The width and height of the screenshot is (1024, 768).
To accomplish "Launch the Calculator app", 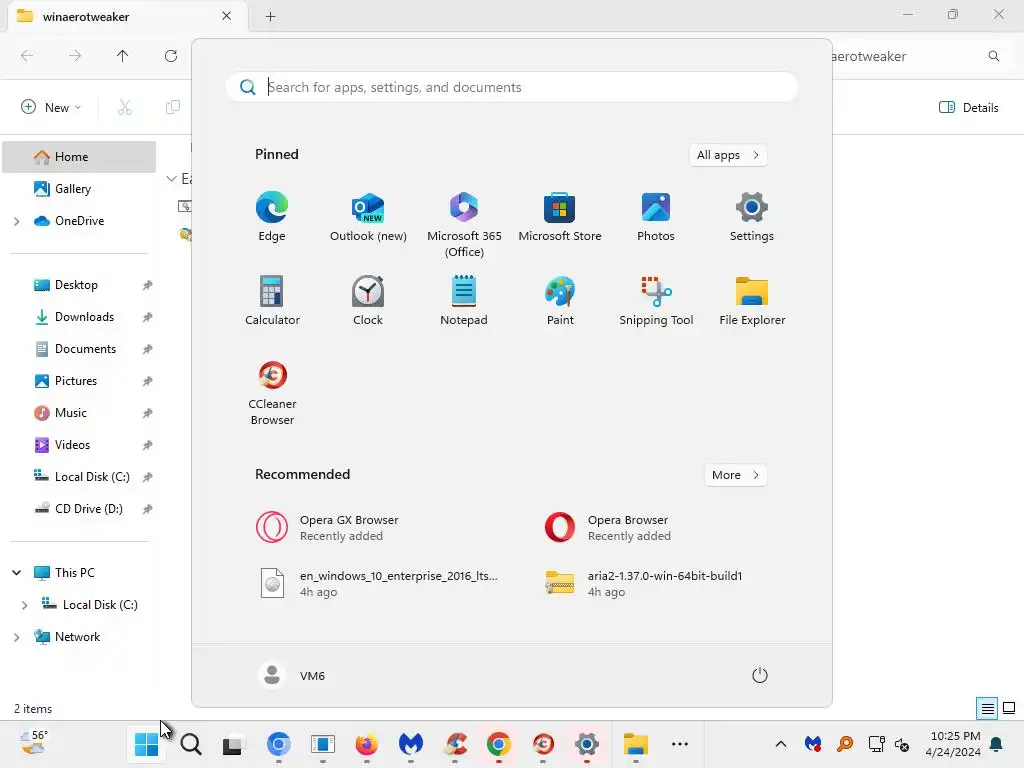I will click(272, 300).
